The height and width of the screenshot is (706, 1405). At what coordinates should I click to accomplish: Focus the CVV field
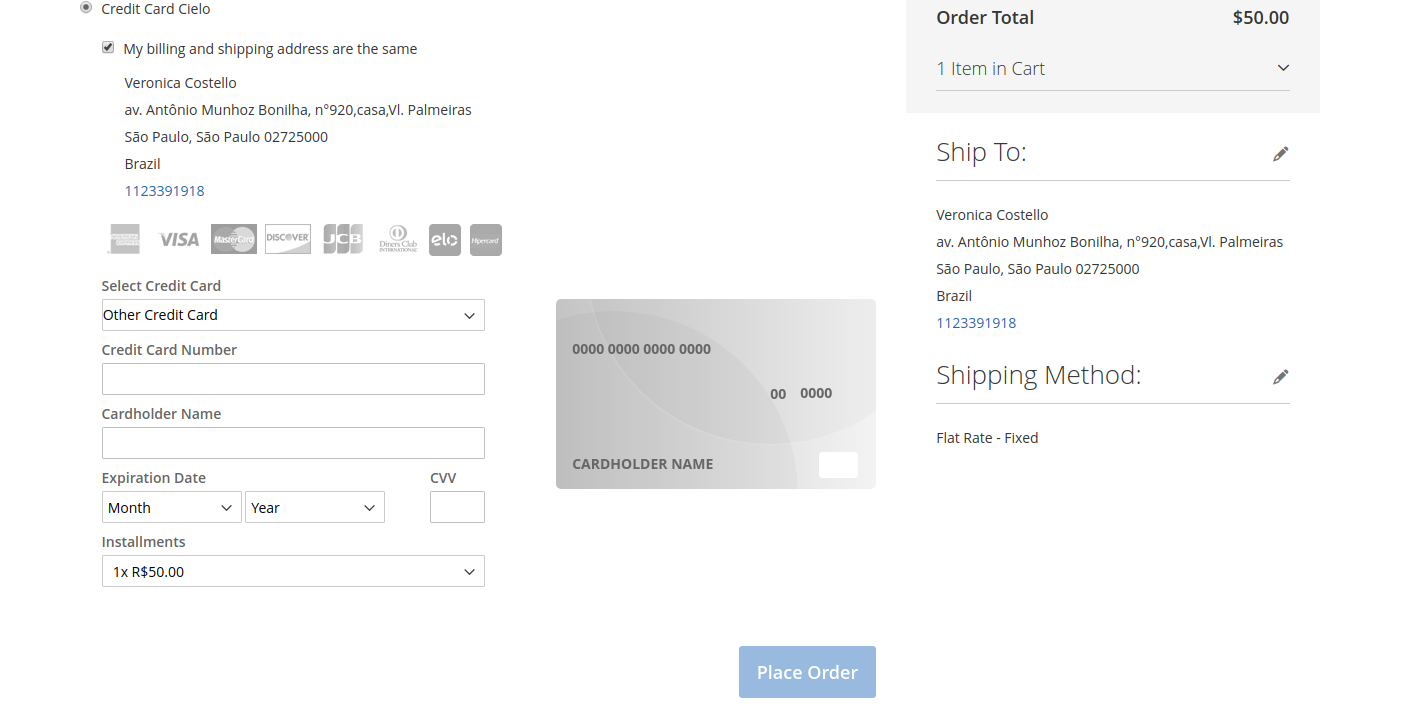(457, 507)
